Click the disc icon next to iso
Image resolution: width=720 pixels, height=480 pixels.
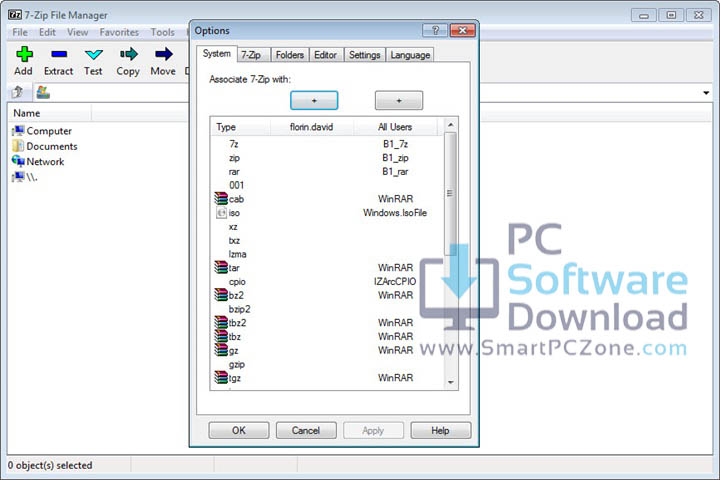click(221, 213)
